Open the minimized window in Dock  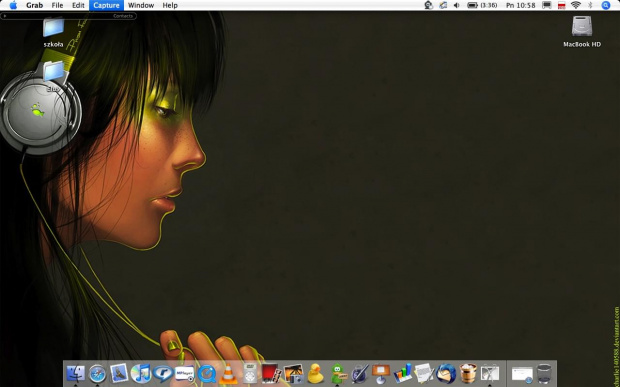522,374
